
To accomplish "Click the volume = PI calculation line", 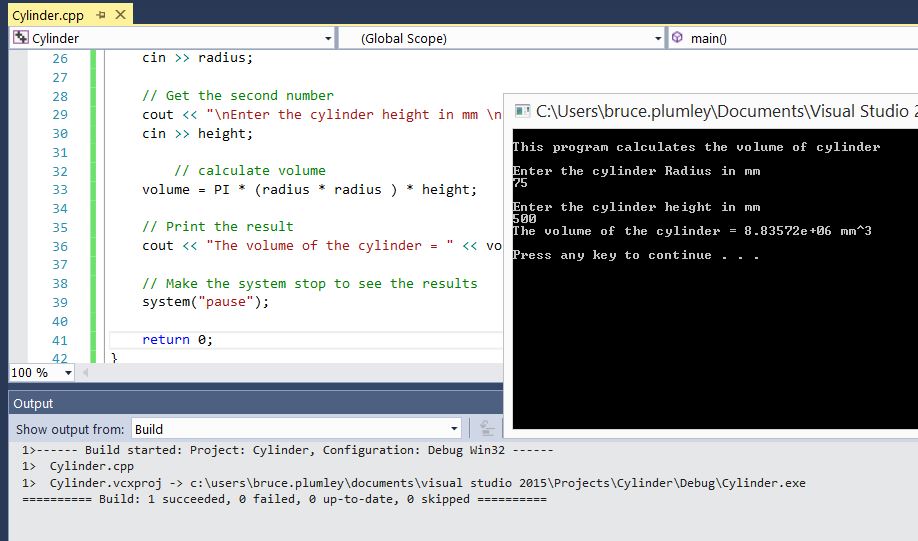I will pyautogui.click(x=309, y=189).
